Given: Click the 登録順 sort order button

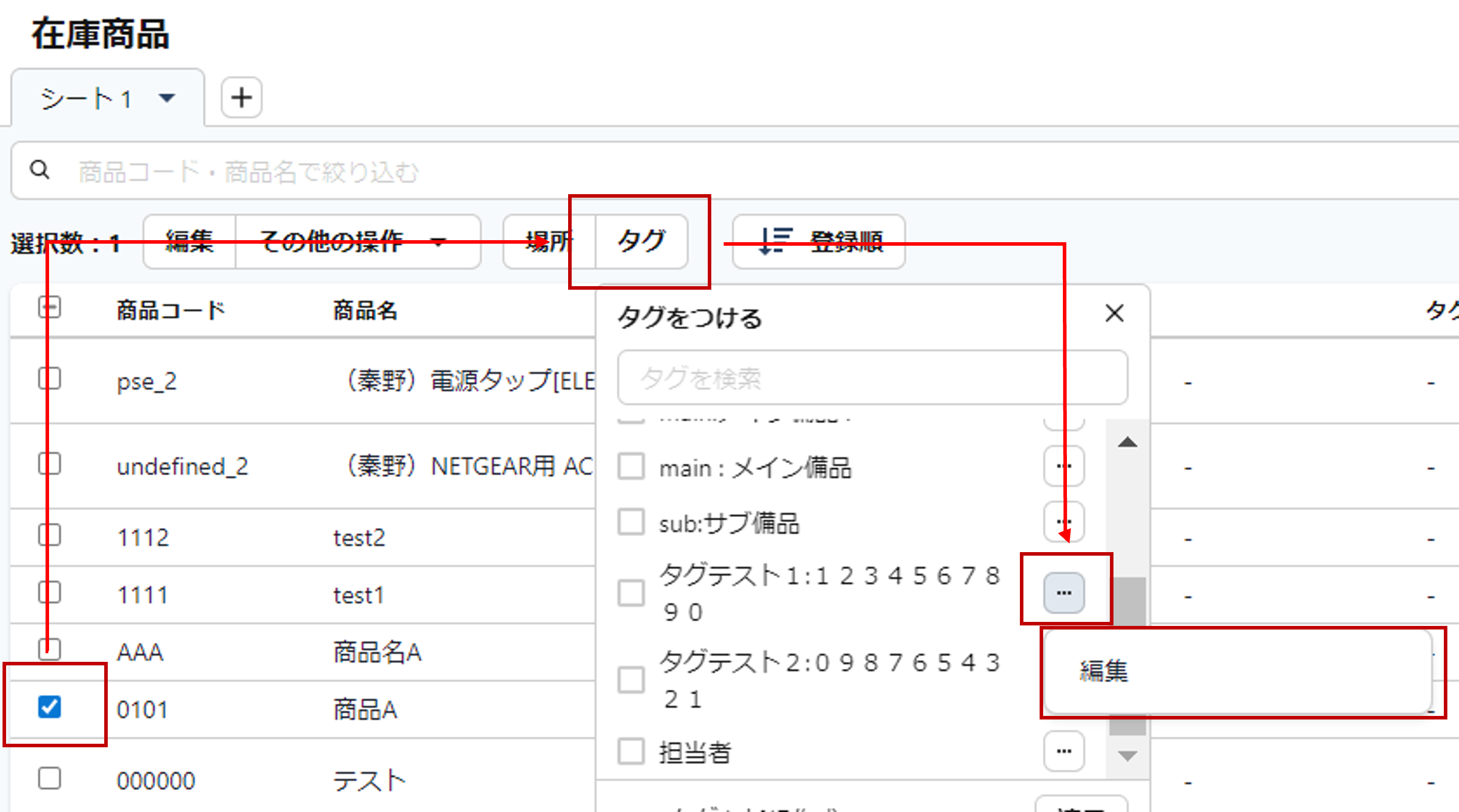Looking at the screenshot, I should [819, 242].
